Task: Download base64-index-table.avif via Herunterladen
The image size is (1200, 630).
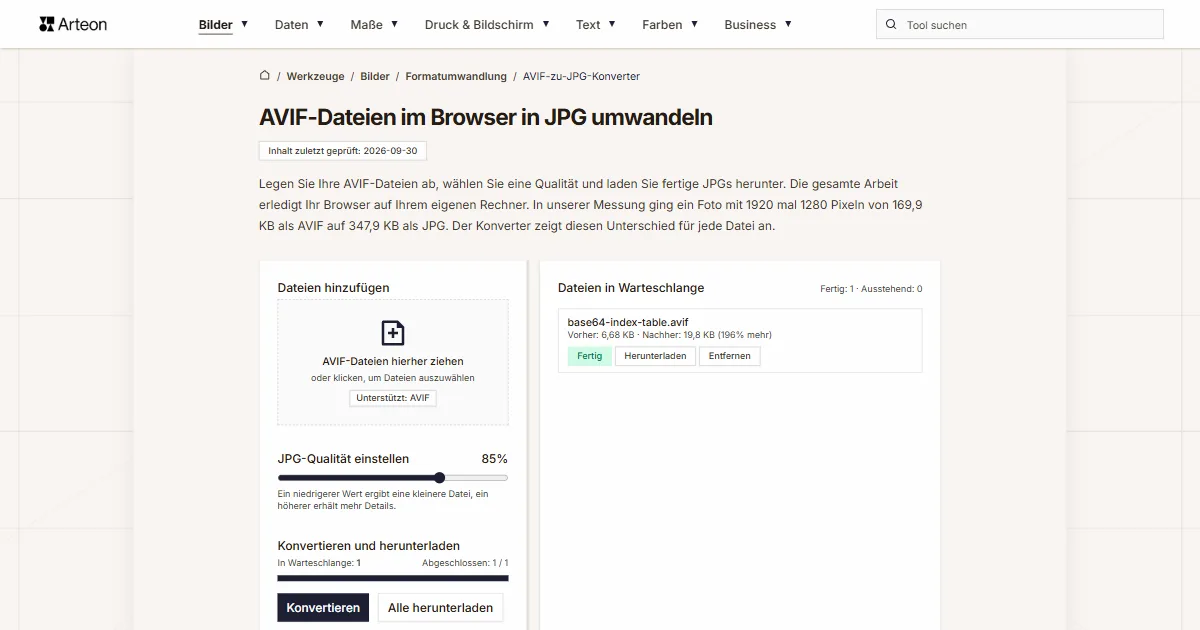Action: click(655, 356)
